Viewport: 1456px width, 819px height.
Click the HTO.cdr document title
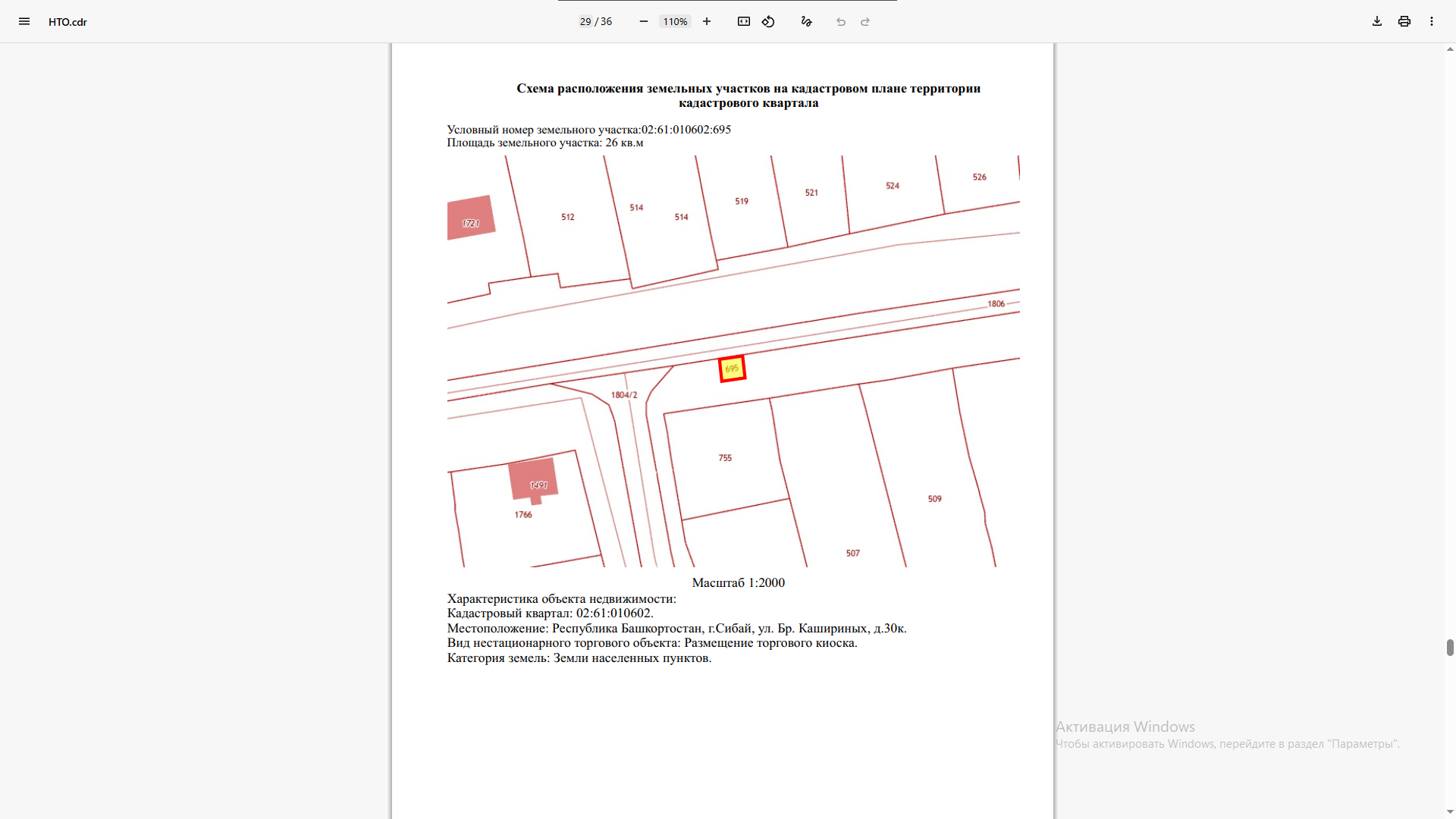point(67,22)
